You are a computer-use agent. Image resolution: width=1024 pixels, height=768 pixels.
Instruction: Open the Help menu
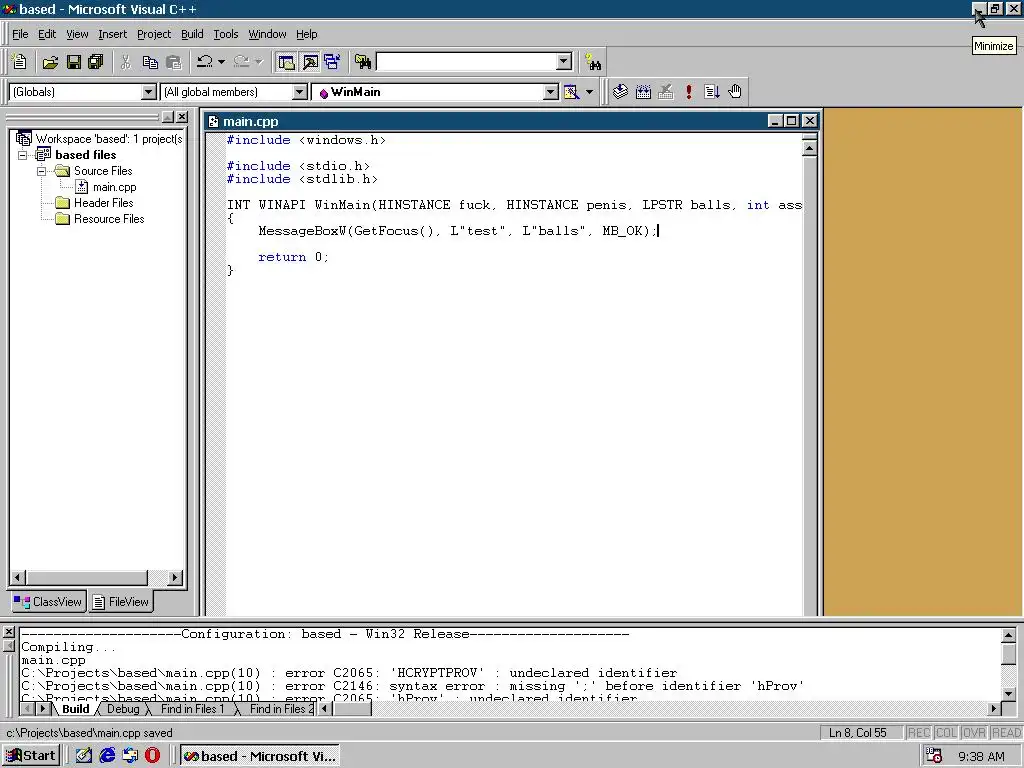[x=306, y=34]
